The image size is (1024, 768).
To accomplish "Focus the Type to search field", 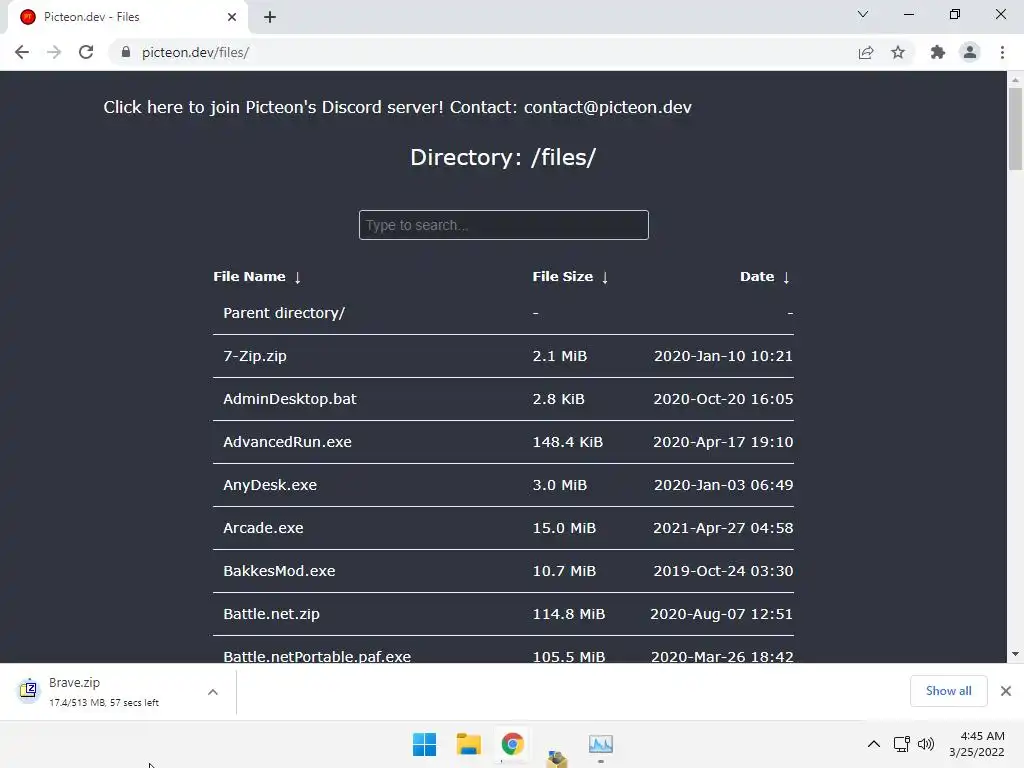I will point(504,225).
